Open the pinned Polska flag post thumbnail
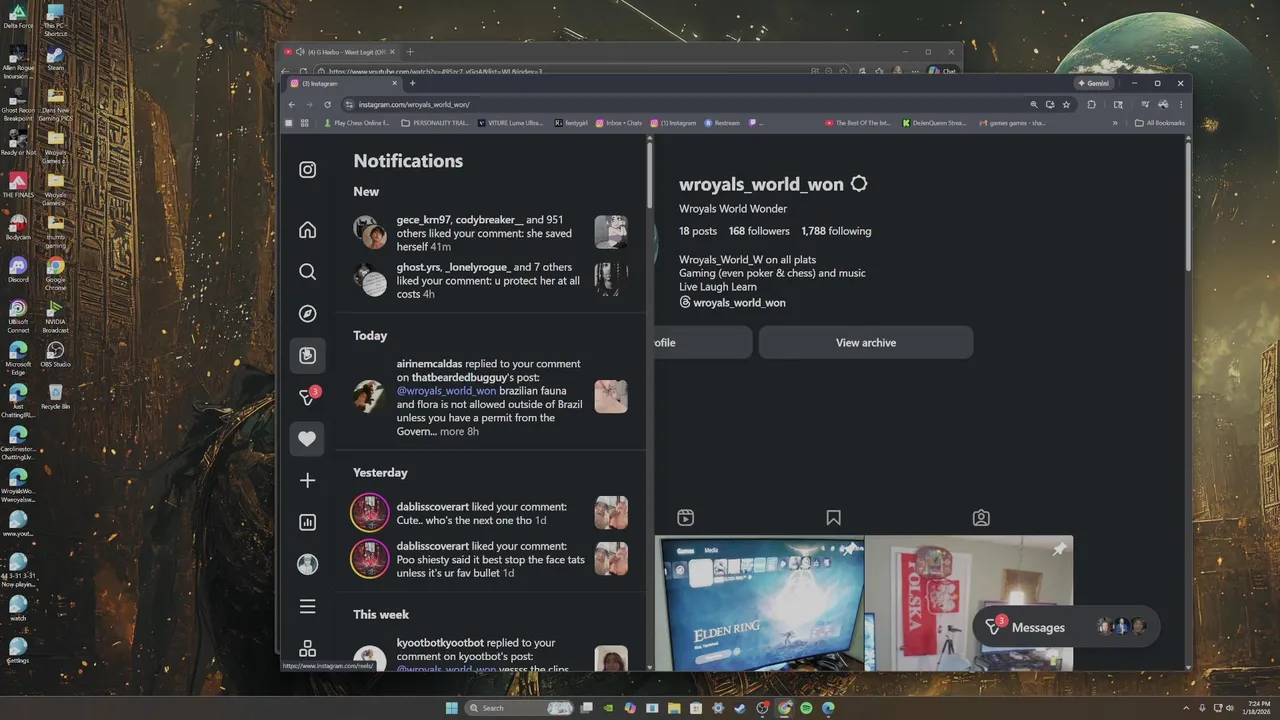Screen dimensions: 1280x720 click(969, 603)
